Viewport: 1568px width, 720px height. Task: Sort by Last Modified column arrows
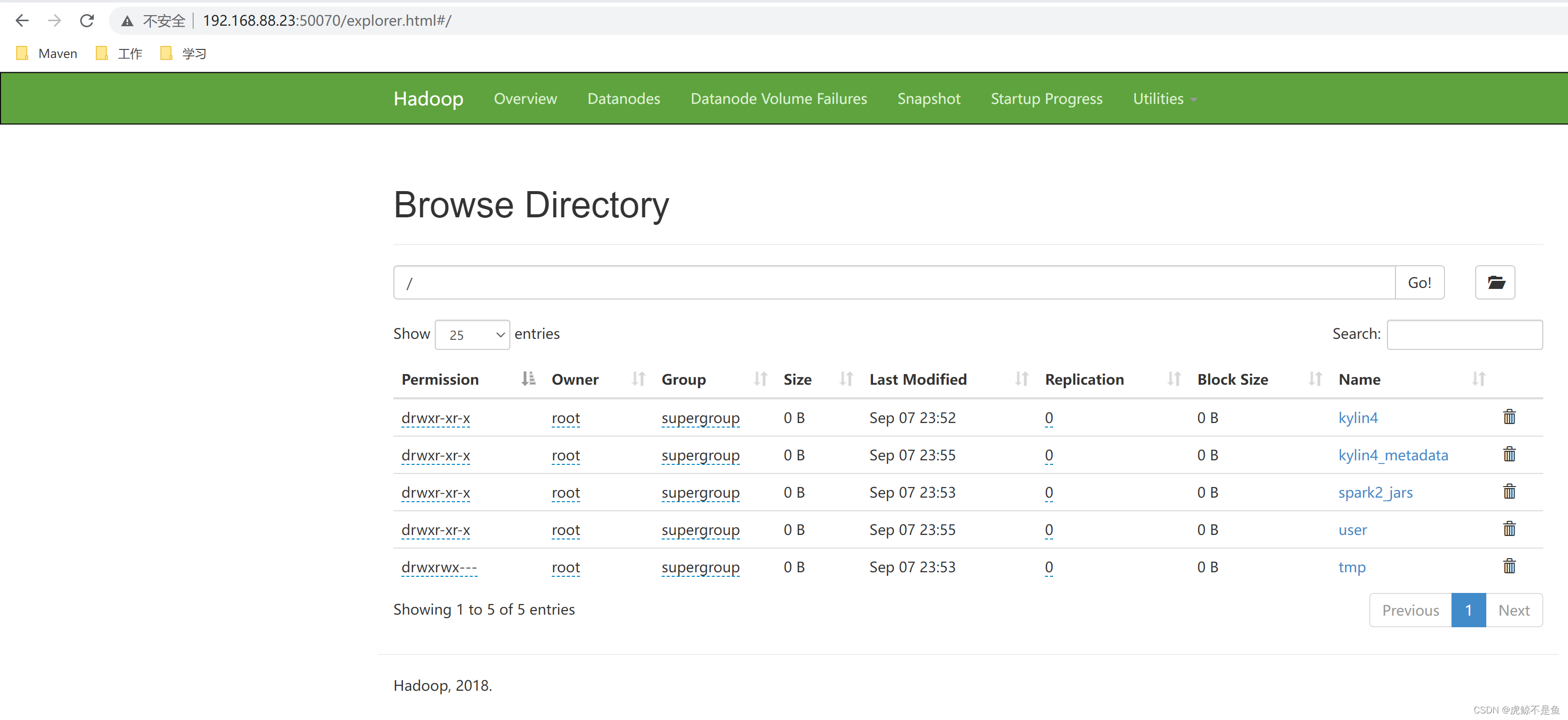(x=1021, y=379)
